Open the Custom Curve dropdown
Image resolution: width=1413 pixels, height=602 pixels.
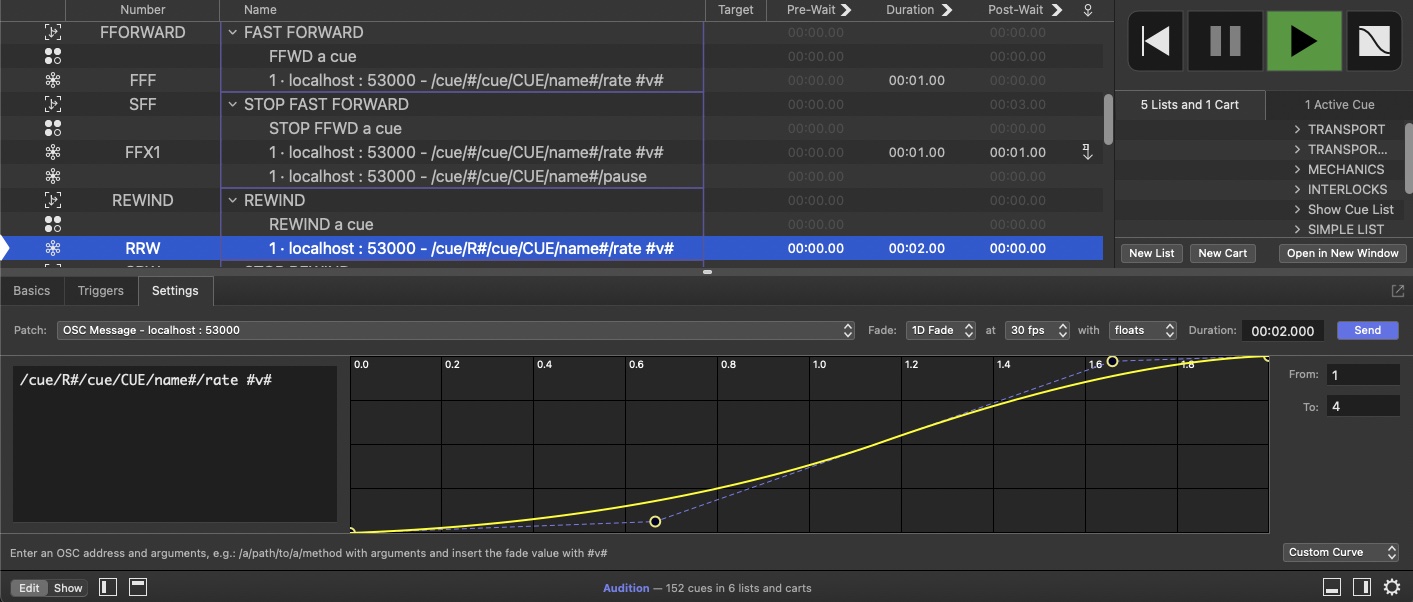1341,552
